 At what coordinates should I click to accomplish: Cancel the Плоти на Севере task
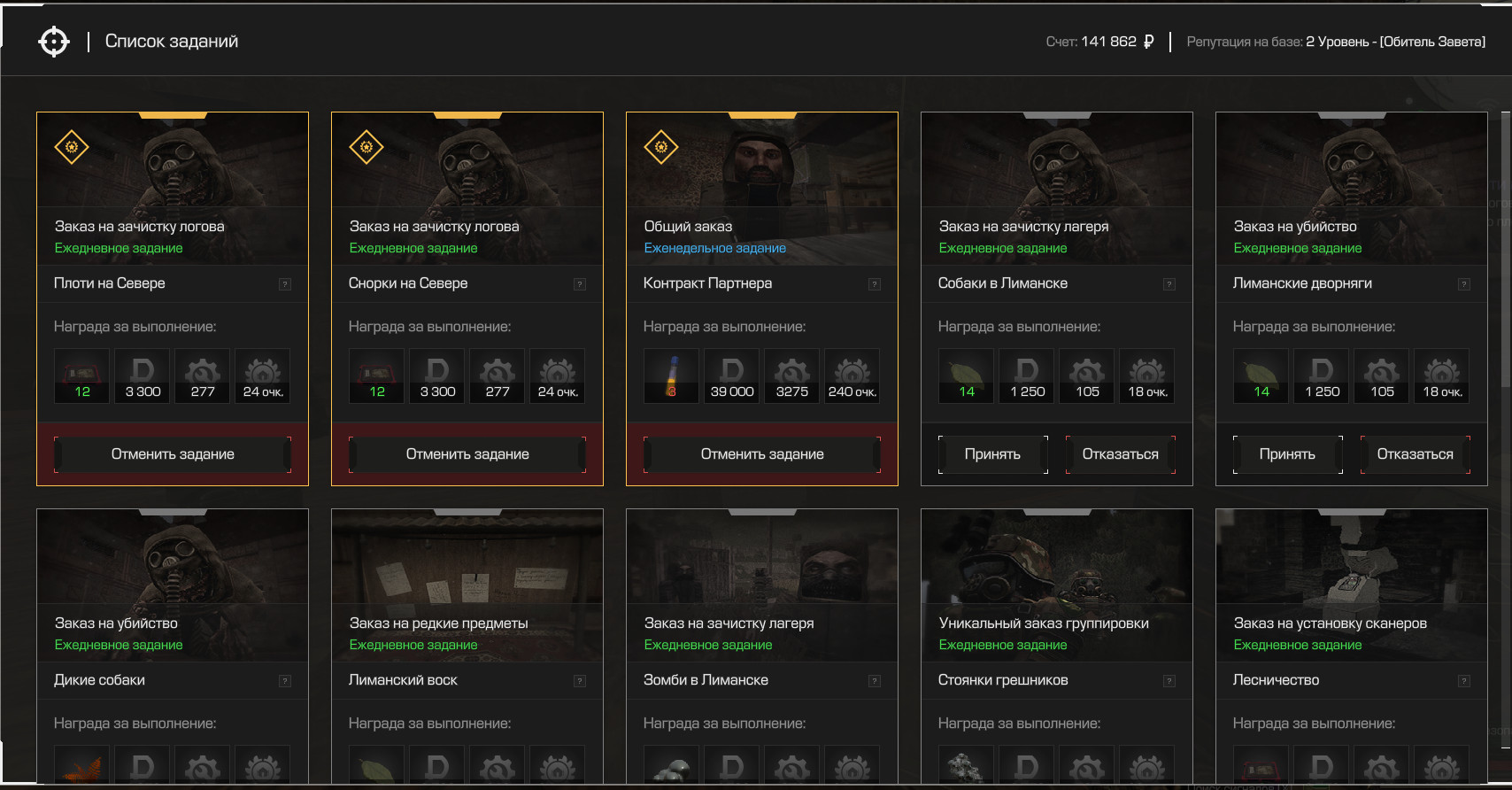tap(173, 454)
